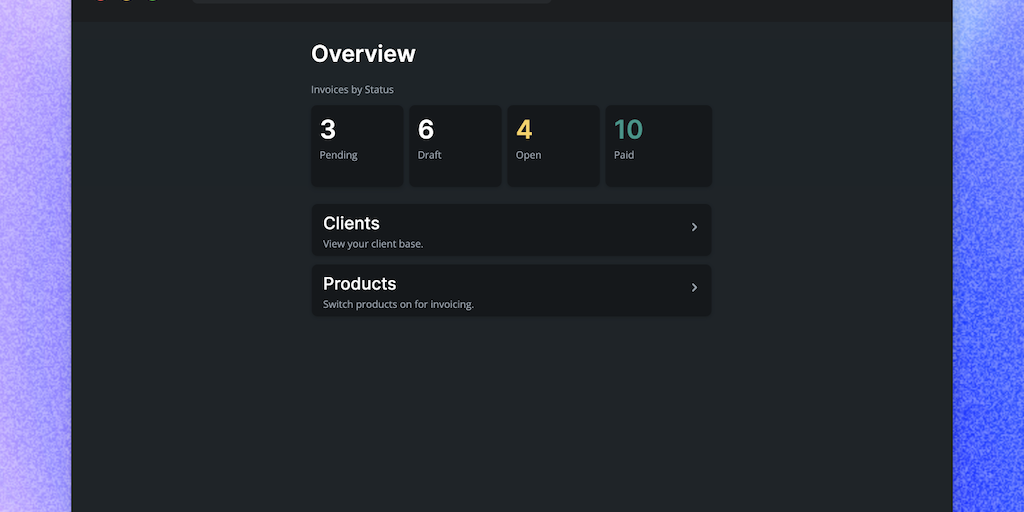1024x512 pixels.
Task: Open the Open invoices status label
Action: pyautogui.click(x=528, y=155)
